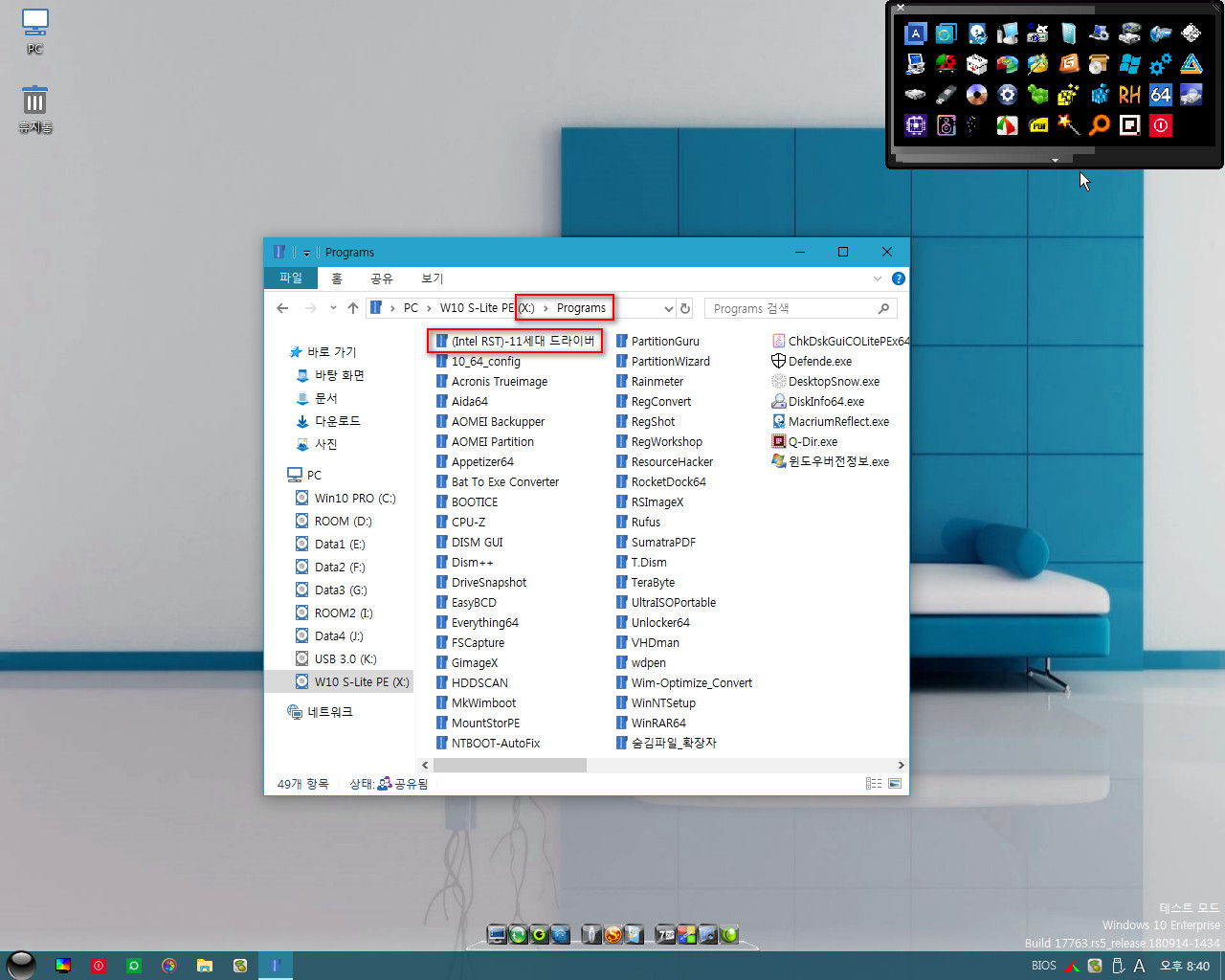Open the purple CPU chip launcher icon
Viewport: 1225px width, 980px height.
tap(916, 125)
